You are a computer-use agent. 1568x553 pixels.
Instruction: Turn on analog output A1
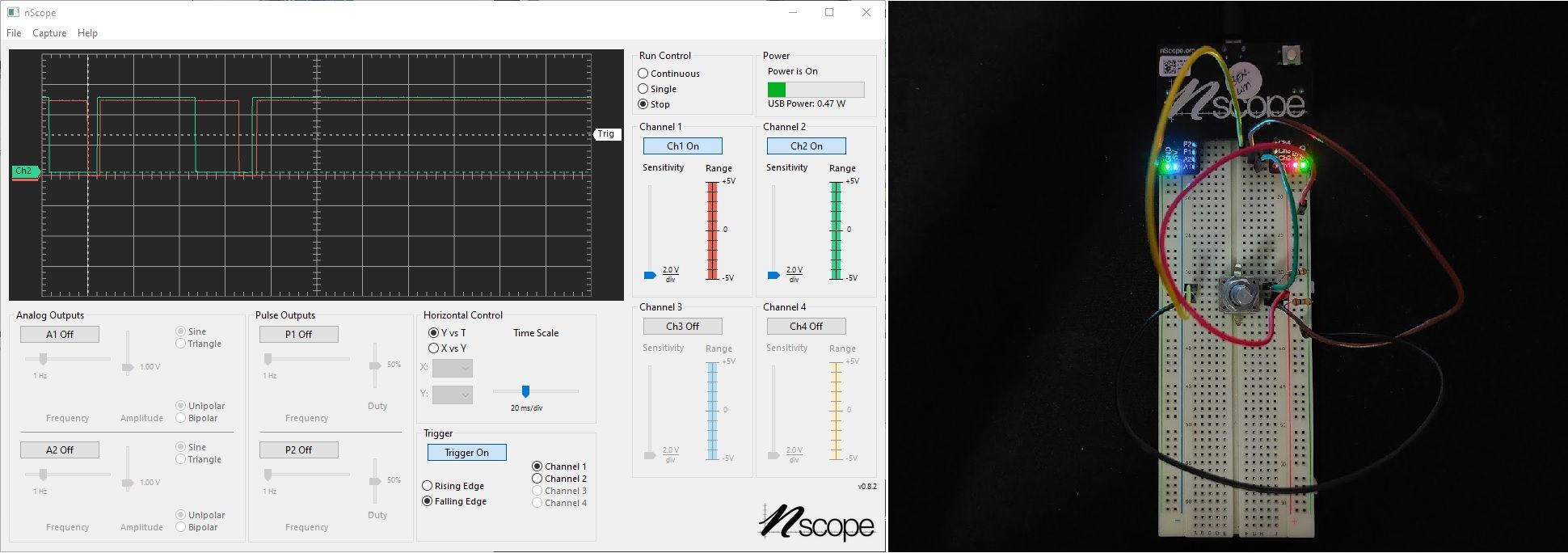click(x=60, y=335)
